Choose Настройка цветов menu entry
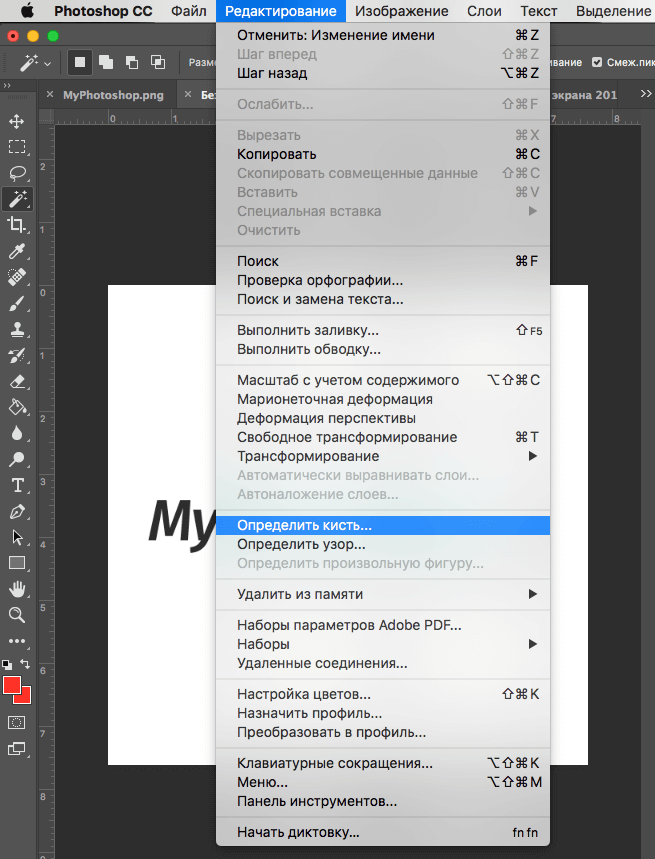Screen dimensions: 655x859 (x=383, y=694)
